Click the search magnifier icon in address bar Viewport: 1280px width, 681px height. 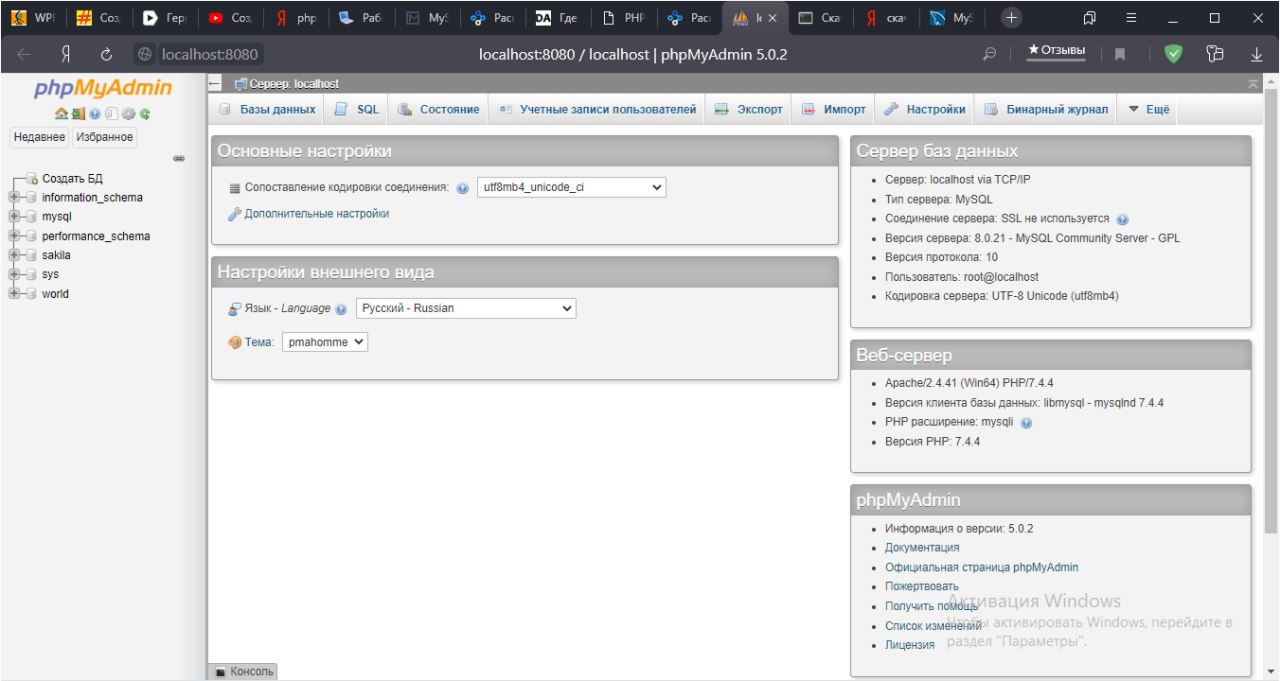(990, 55)
